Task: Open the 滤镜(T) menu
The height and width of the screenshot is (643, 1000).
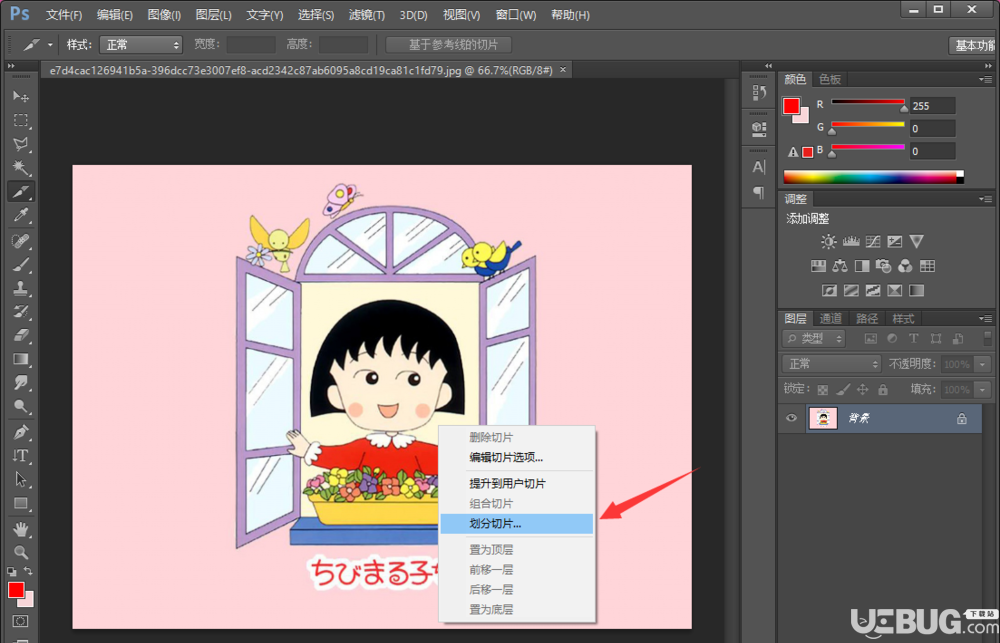Action: [367, 15]
